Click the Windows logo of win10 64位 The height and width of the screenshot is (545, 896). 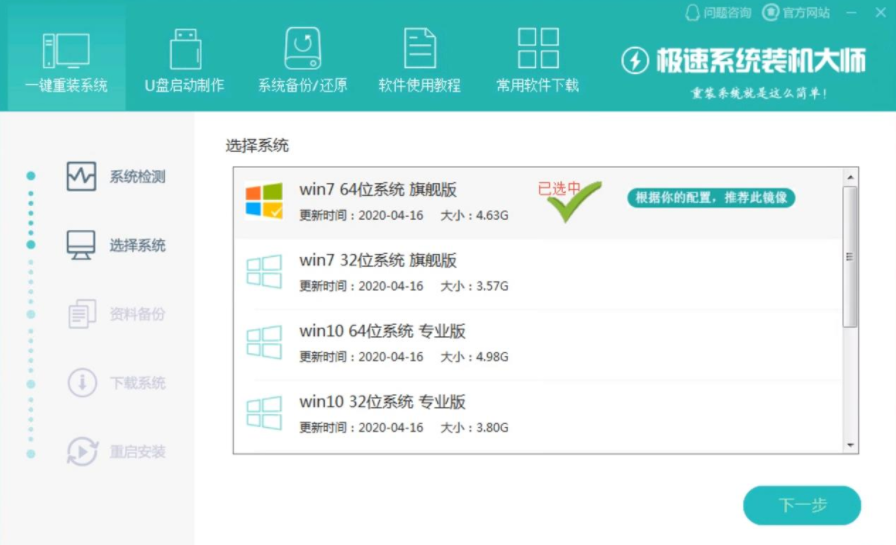coord(264,342)
